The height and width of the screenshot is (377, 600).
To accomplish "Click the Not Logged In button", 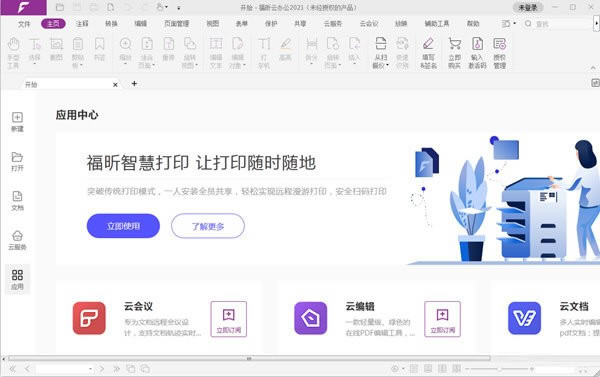I will 528,7.
